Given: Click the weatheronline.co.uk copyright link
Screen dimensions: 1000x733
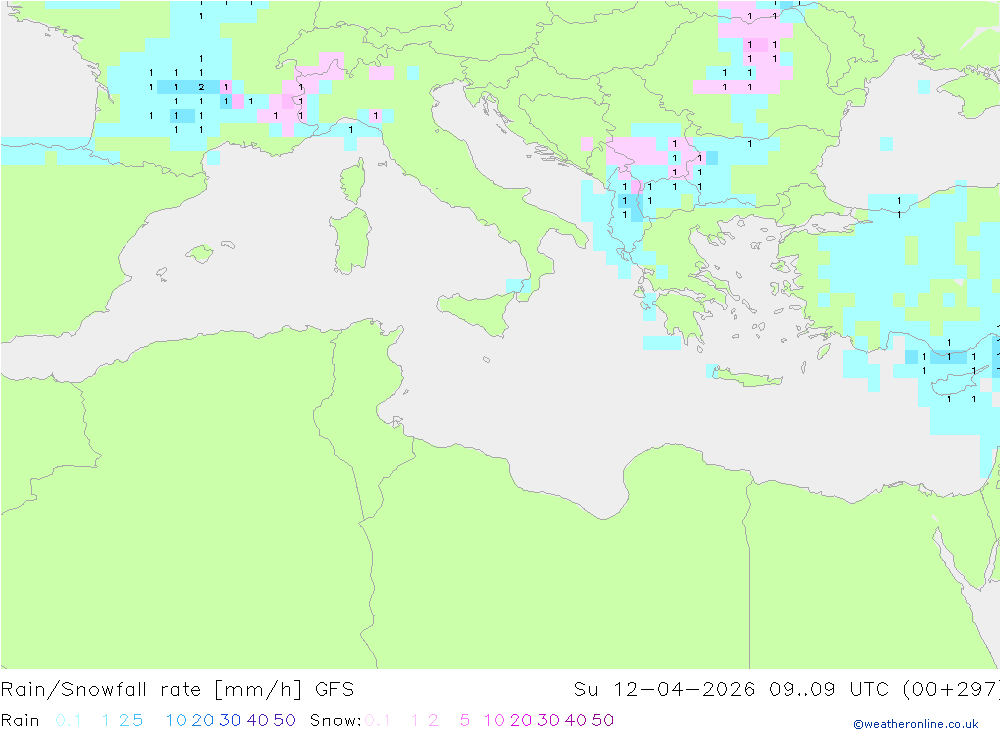Looking at the screenshot, I should click(916, 724).
